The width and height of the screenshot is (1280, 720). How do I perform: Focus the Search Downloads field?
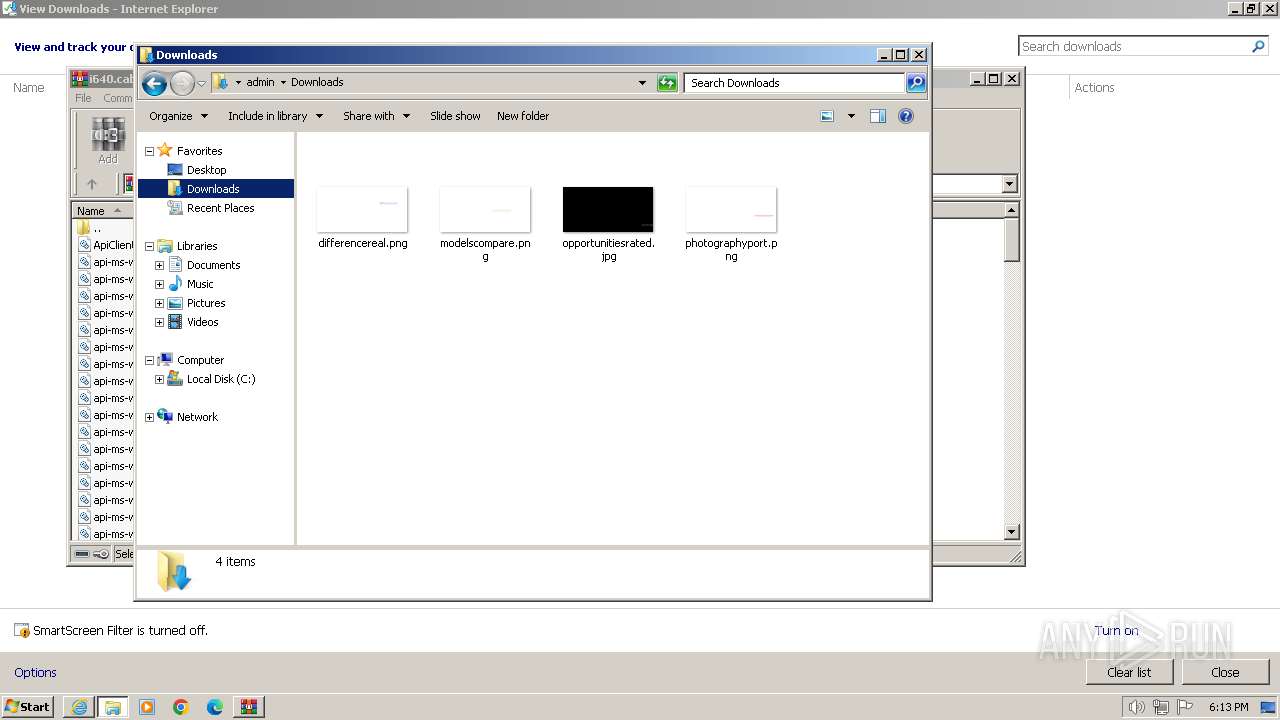pos(795,83)
